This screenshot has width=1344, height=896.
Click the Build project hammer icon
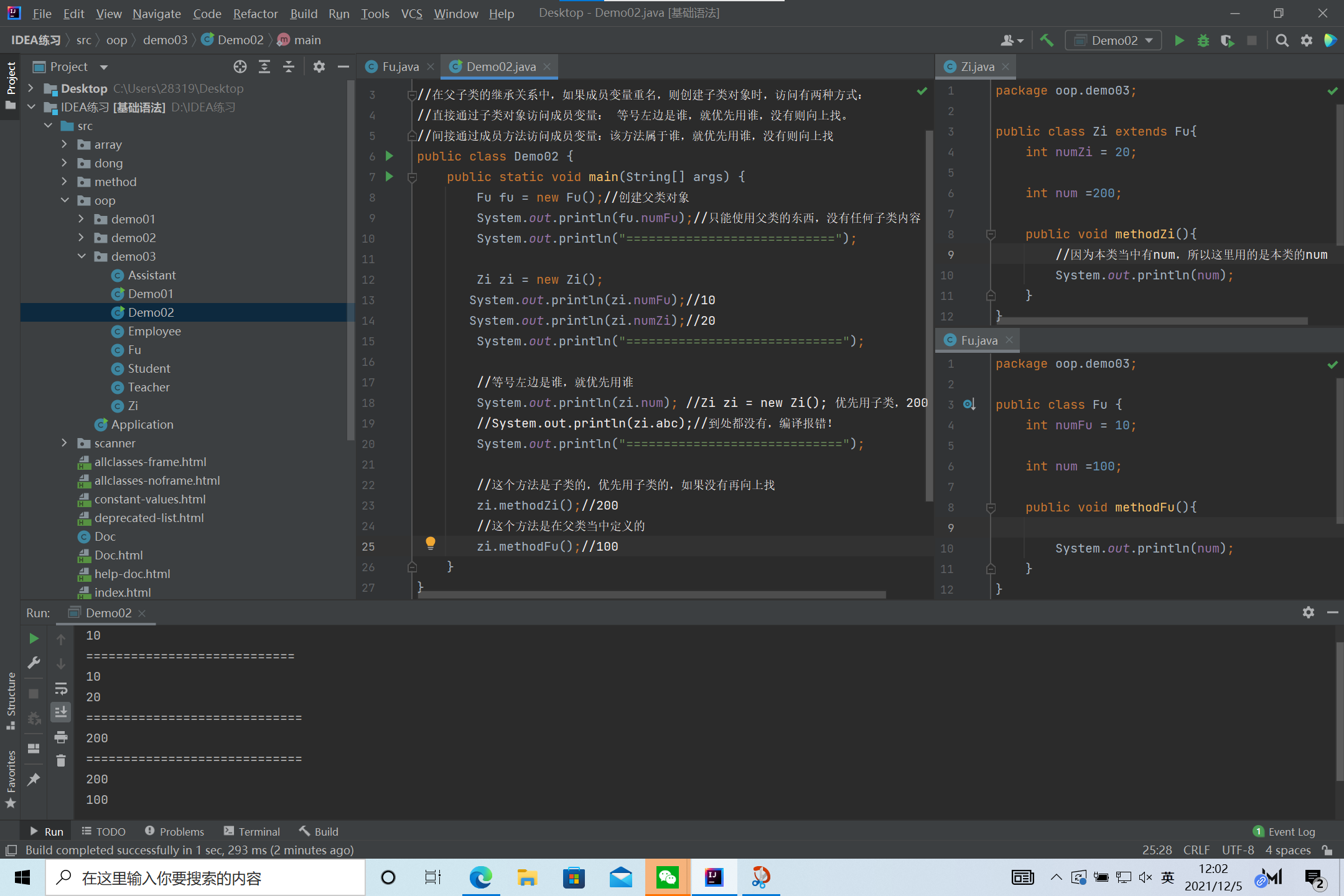[x=1047, y=40]
